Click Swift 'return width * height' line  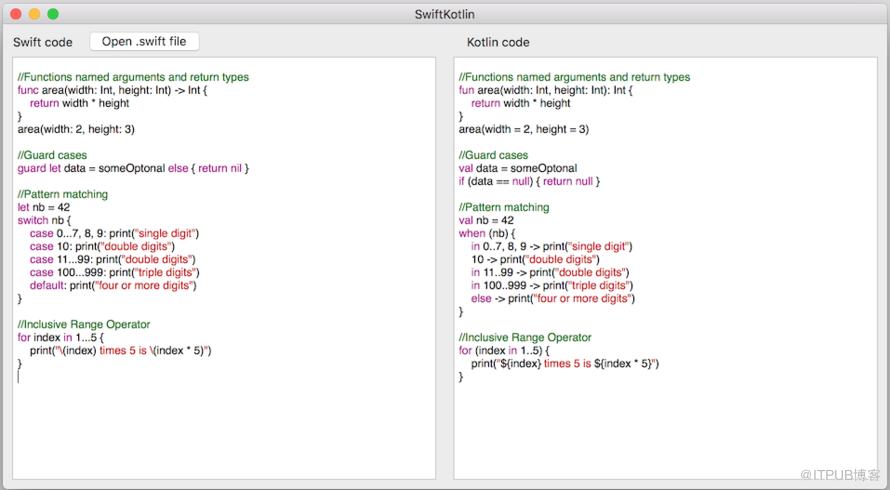pyautogui.click(x=79, y=103)
